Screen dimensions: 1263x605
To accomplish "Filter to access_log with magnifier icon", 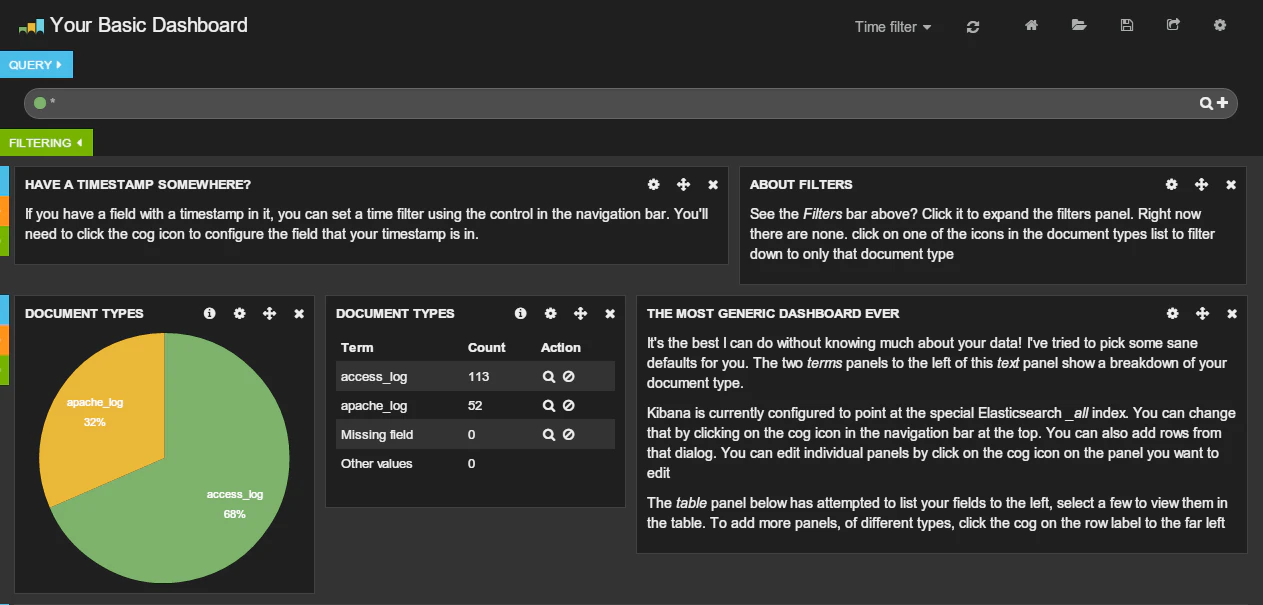I will pos(549,377).
